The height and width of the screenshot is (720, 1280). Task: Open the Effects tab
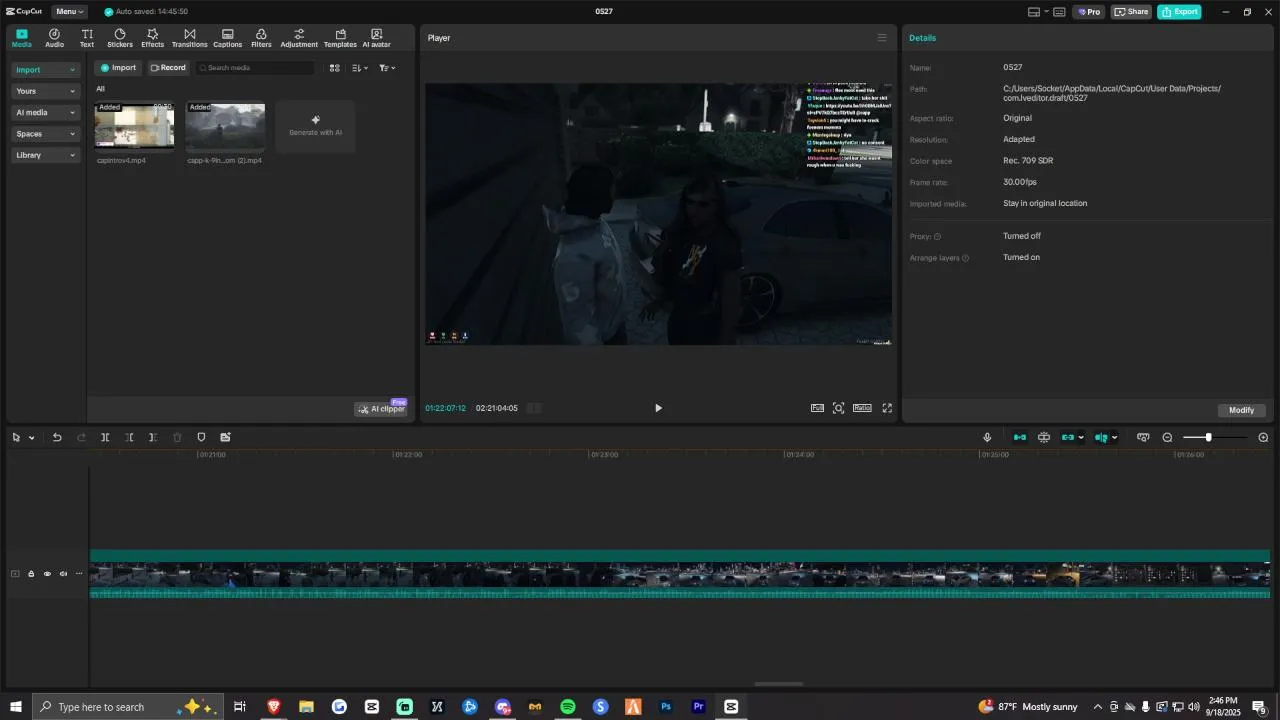point(152,38)
